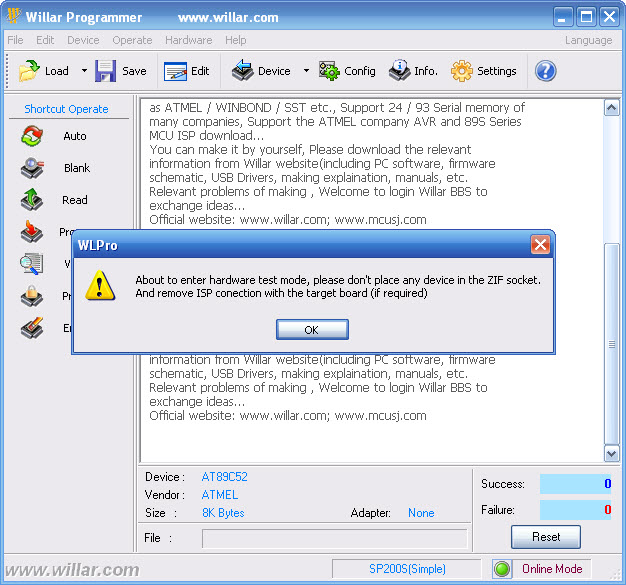Image resolution: width=626 pixels, height=585 pixels.
Task: Click the Device chip icon in toolbar
Action: (x=243, y=70)
